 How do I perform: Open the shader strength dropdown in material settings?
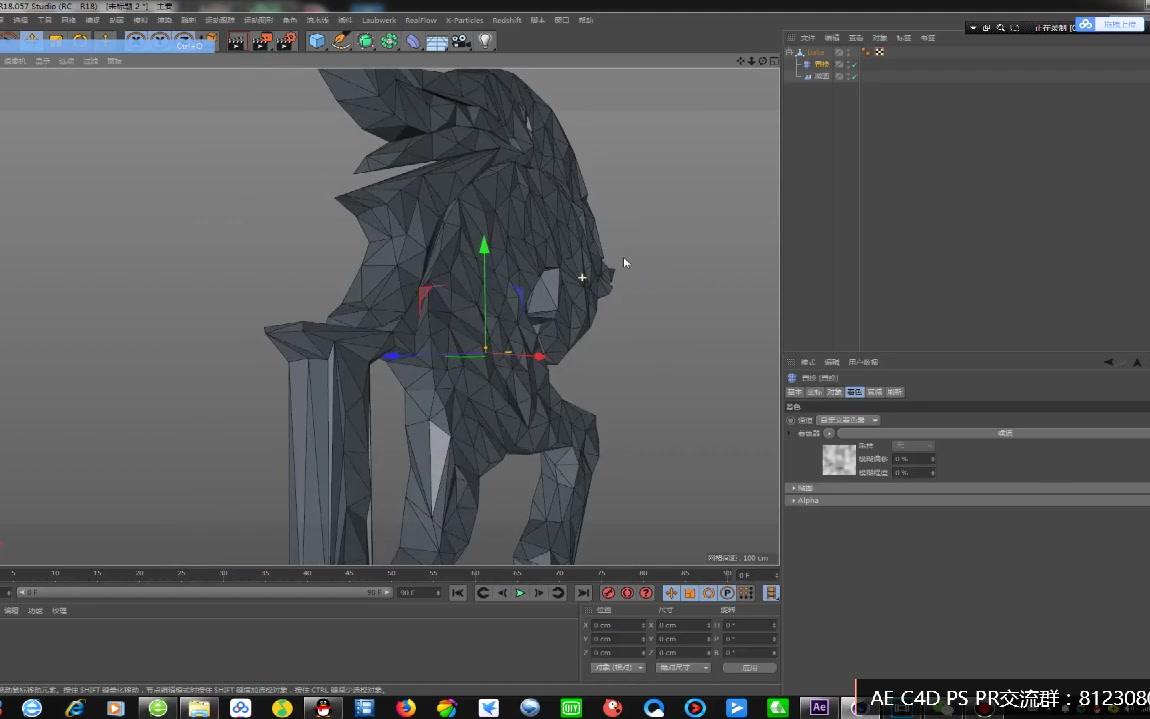(915, 445)
